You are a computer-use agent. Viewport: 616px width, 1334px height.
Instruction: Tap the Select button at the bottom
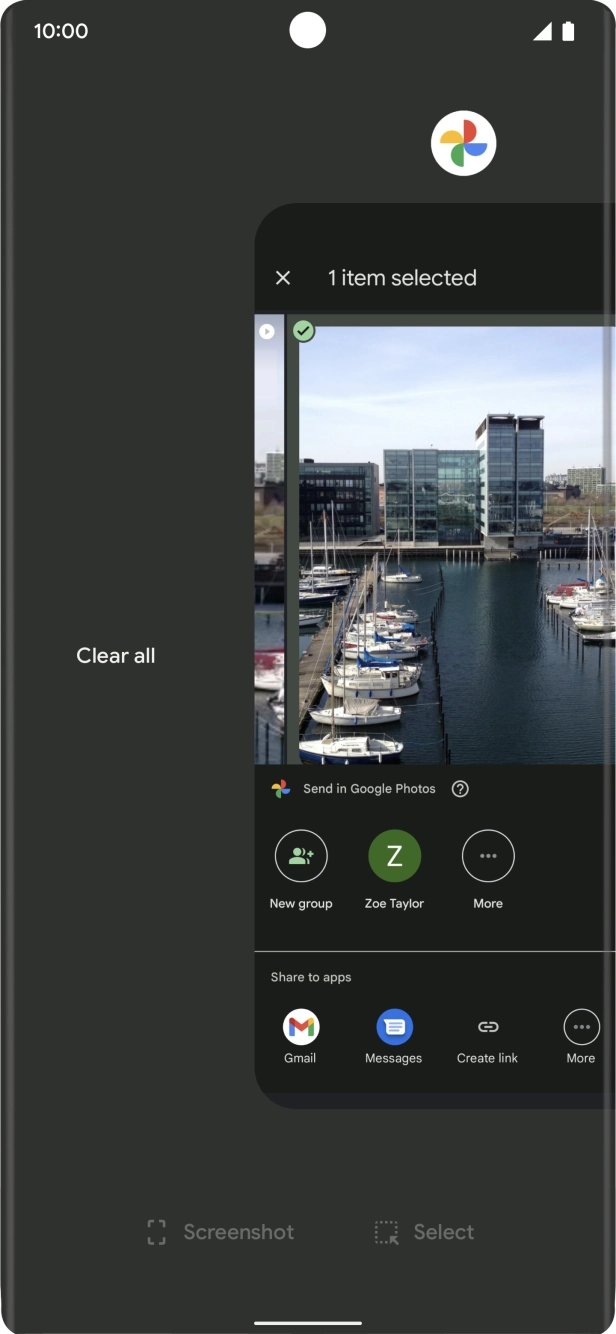(424, 1232)
